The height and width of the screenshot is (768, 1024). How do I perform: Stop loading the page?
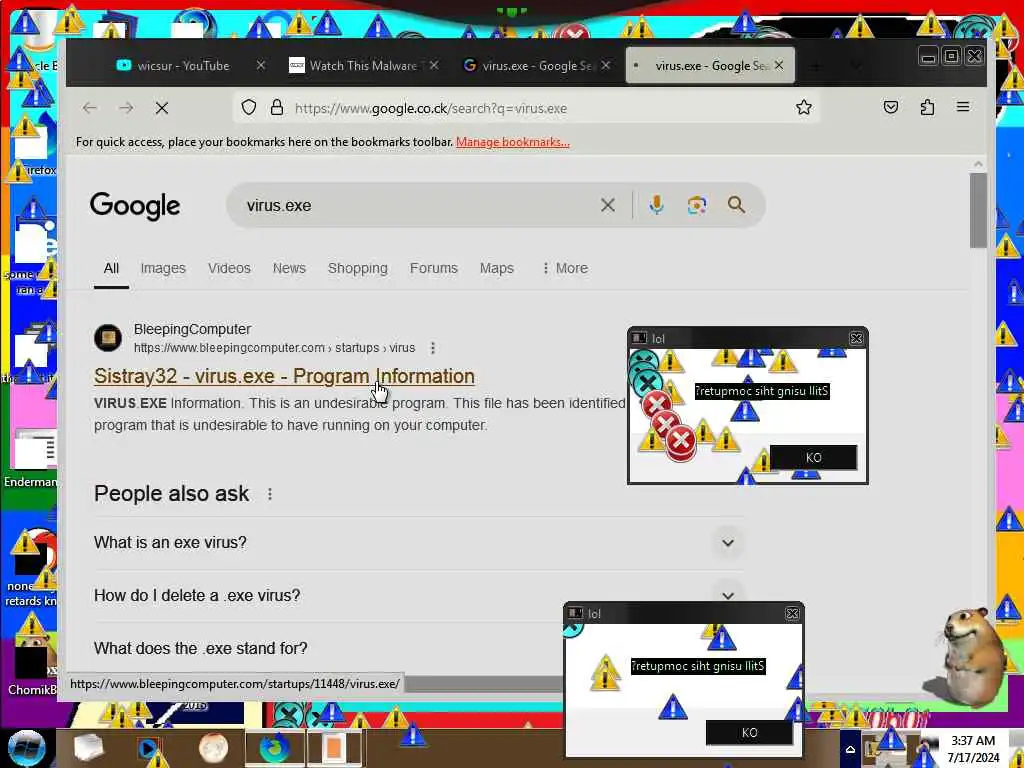[162, 108]
